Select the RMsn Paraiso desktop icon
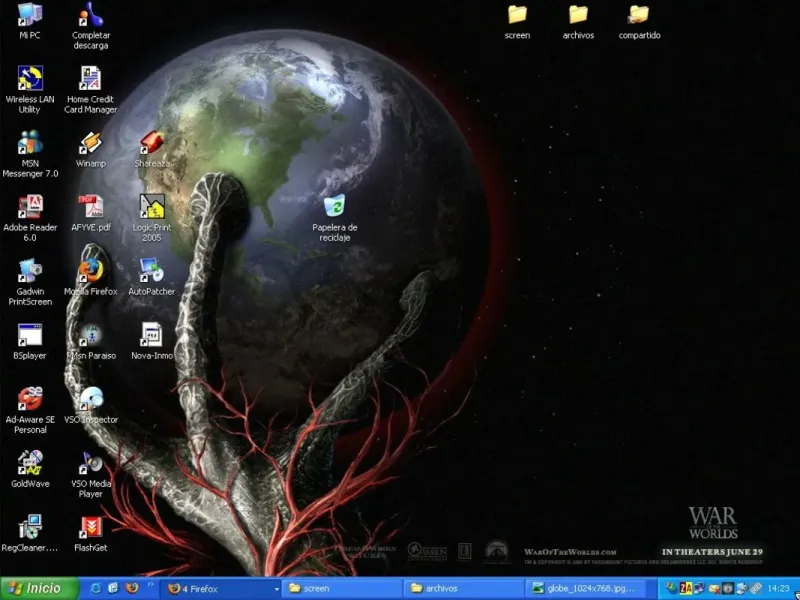This screenshot has width=800, height=600. pos(91,342)
